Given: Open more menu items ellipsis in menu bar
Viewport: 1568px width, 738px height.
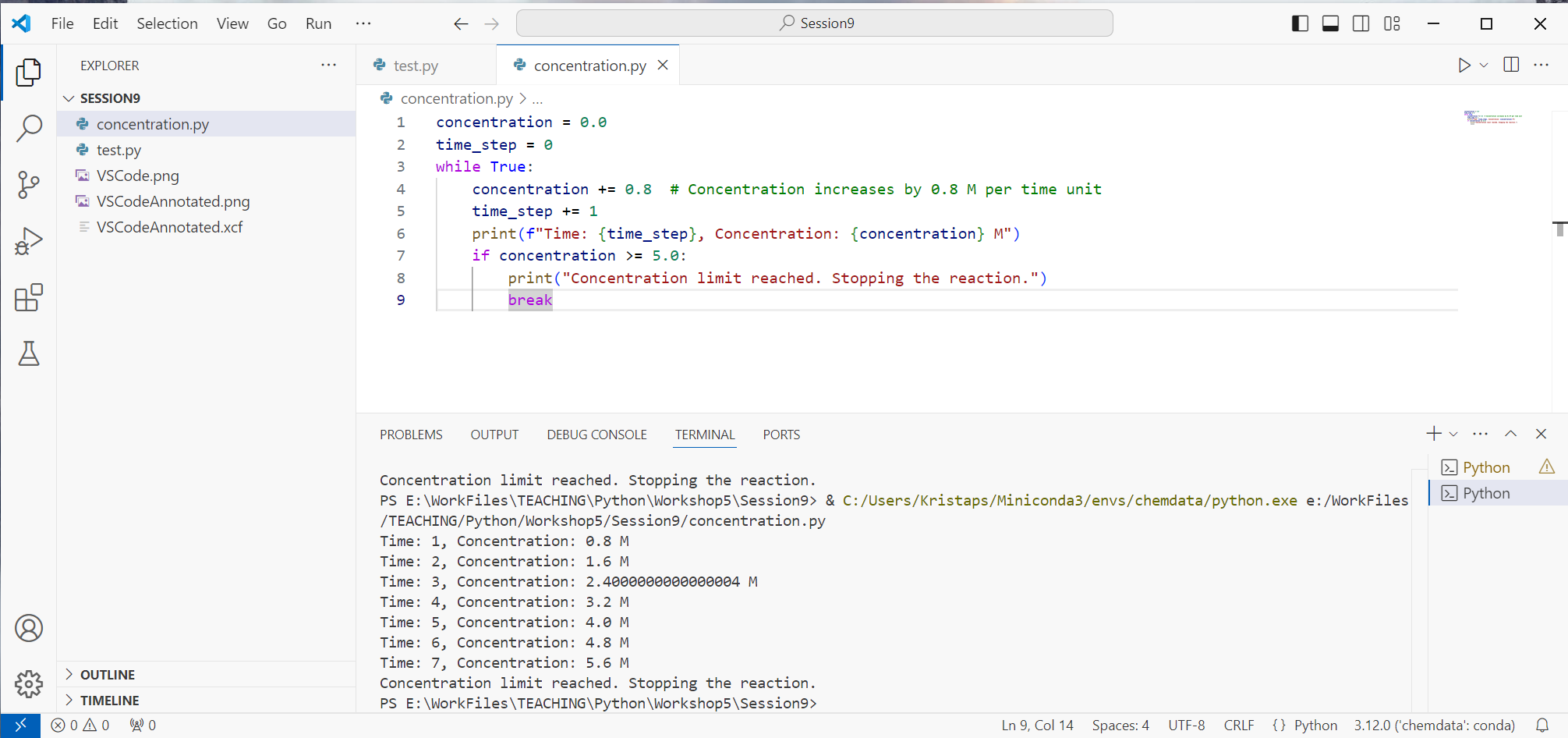Looking at the screenshot, I should point(363,23).
